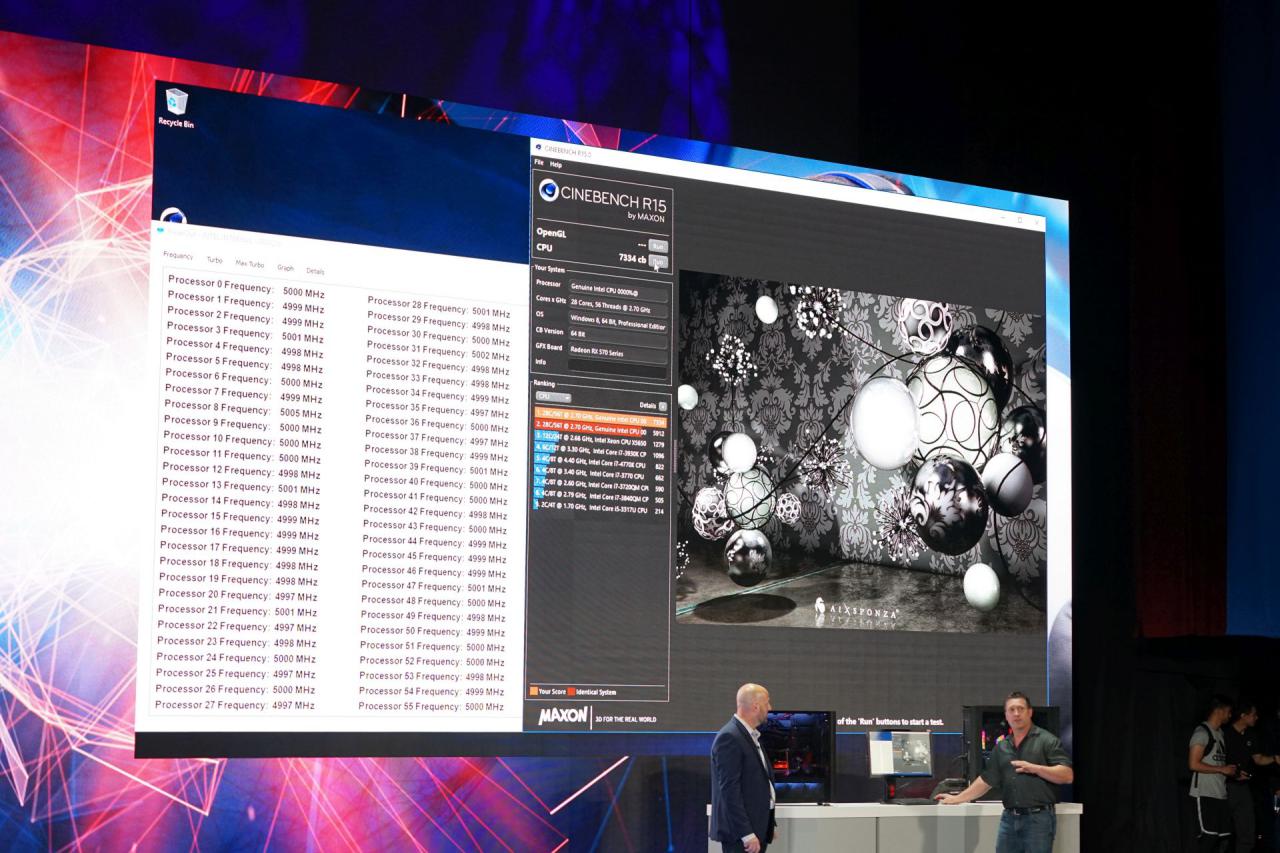Click 'Processor 14 Frequency' row
This screenshot has width=1280, height=853.
(241, 502)
